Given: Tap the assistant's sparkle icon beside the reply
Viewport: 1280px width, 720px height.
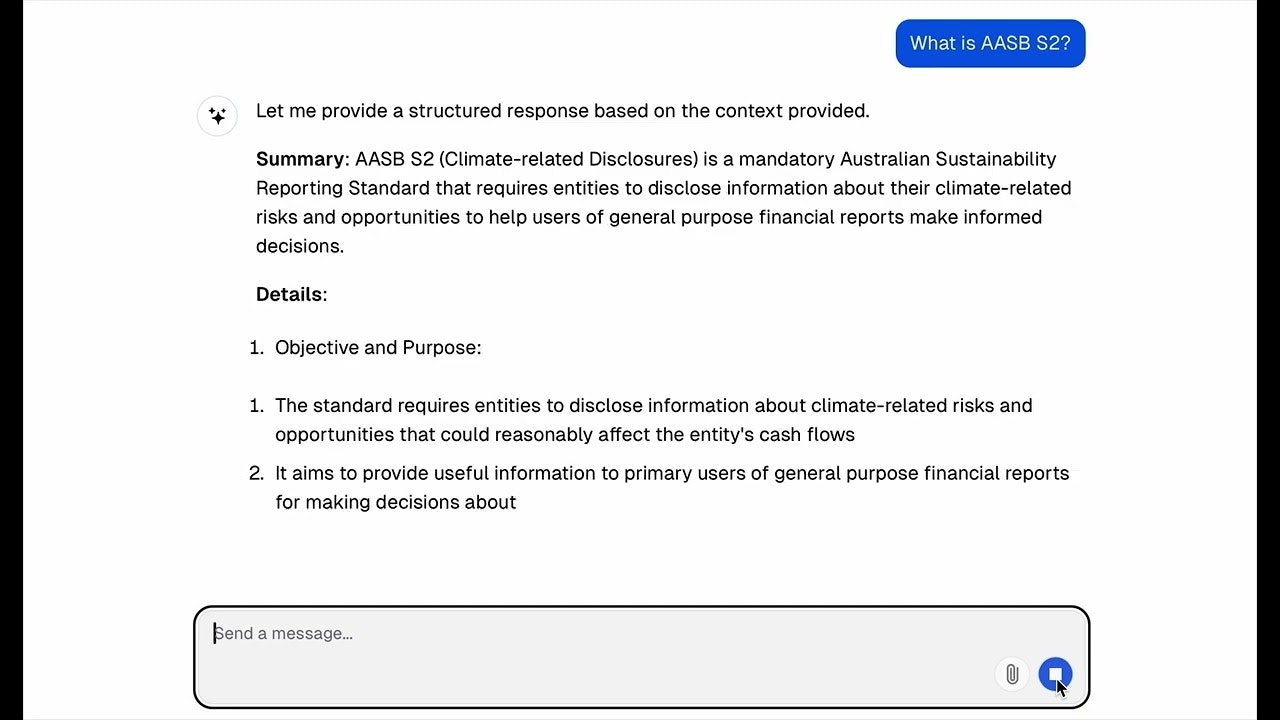Looking at the screenshot, I should 217,115.
